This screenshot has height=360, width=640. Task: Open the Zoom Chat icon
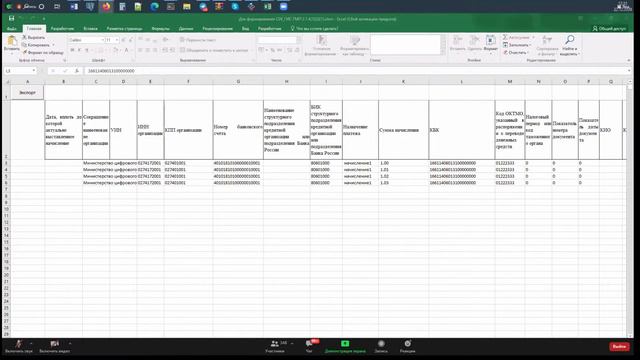pos(309,344)
